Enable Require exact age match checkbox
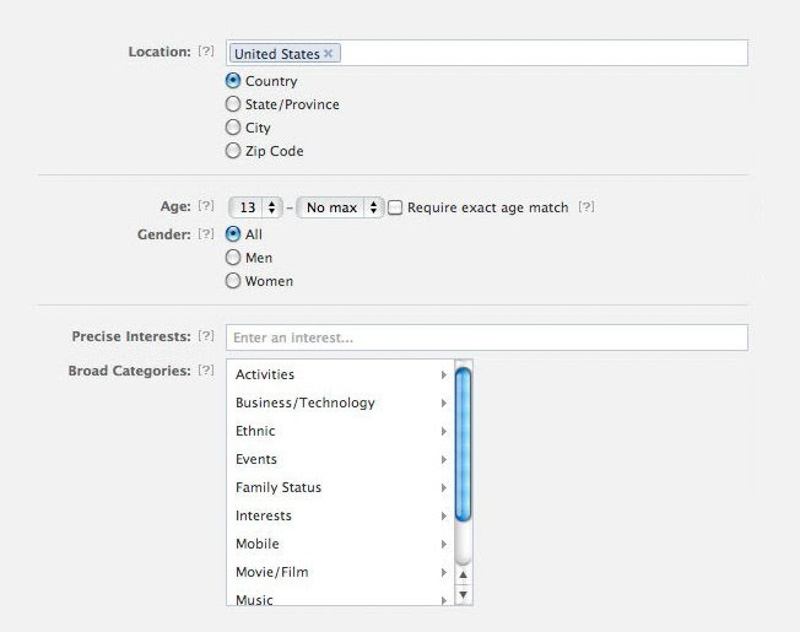The height and width of the screenshot is (632, 800). pyautogui.click(x=395, y=208)
